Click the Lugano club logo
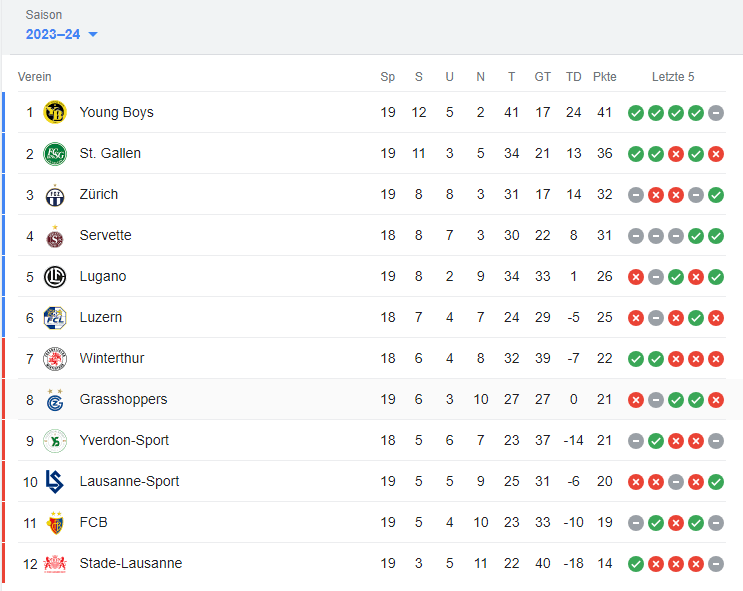This screenshot has width=743, height=591. [x=55, y=277]
